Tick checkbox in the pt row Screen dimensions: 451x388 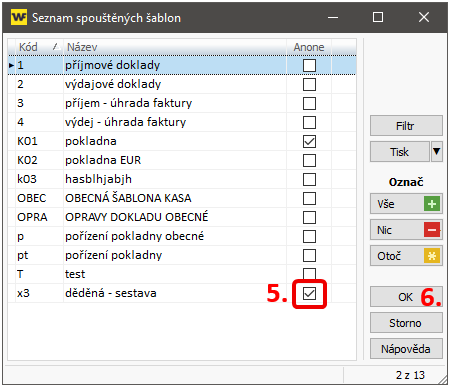(309, 255)
